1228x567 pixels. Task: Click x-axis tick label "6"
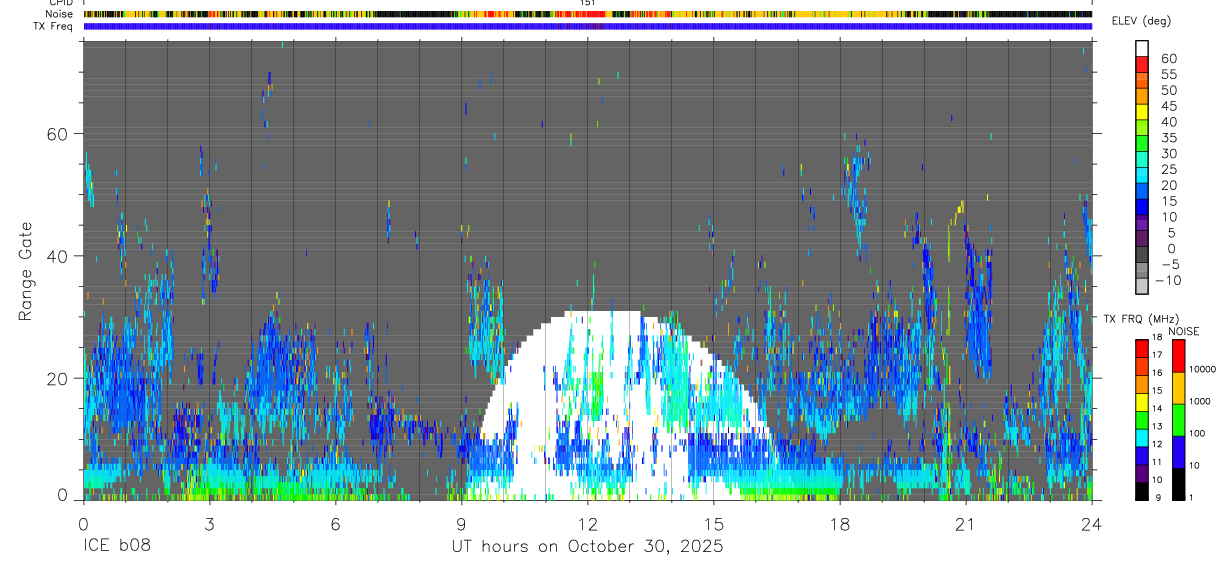335,523
